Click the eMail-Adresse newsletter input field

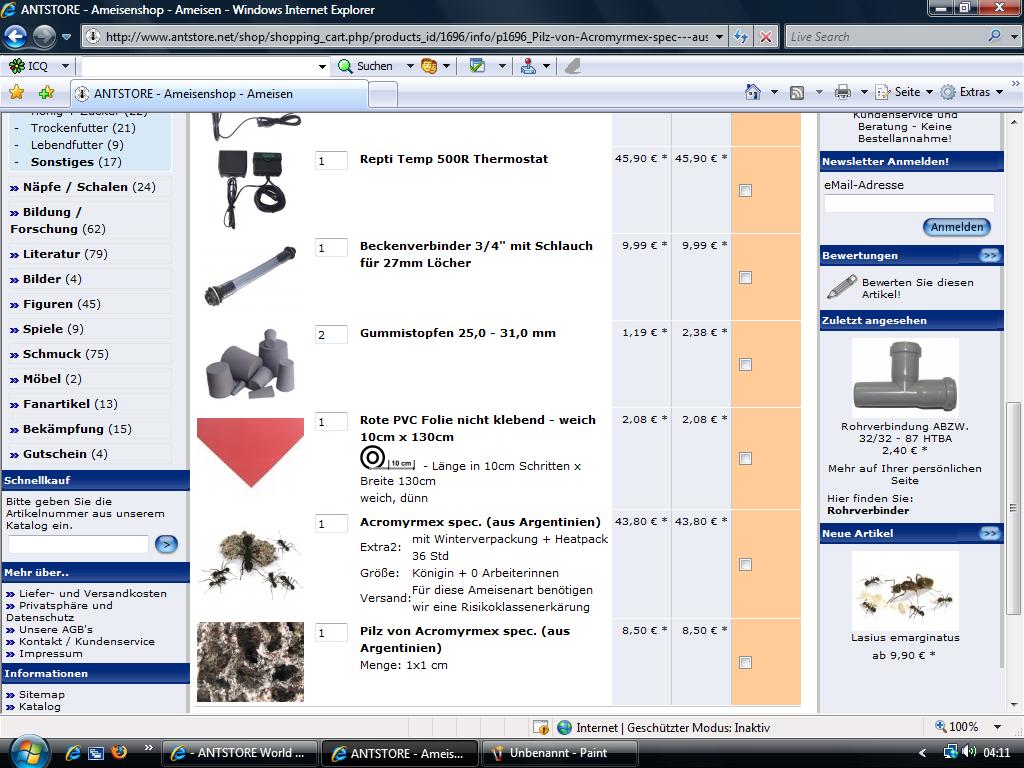[x=908, y=204]
